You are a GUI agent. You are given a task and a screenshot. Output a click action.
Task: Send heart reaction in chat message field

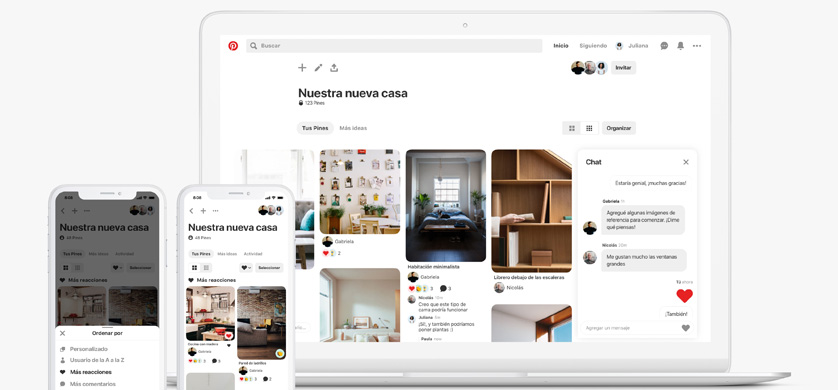pyautogui.click(x=686, y=328)
